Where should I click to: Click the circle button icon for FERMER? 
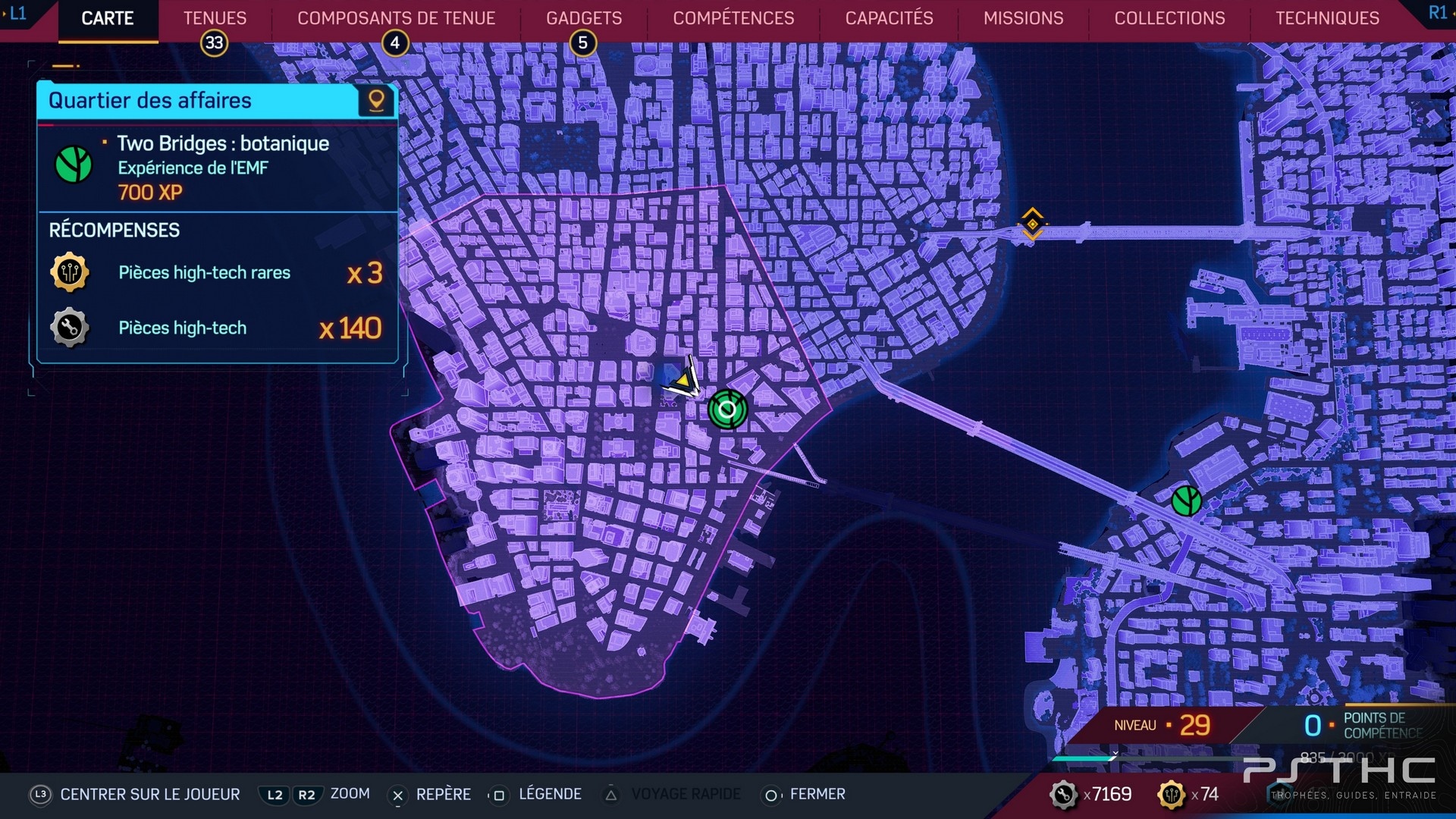coord(770,795)
